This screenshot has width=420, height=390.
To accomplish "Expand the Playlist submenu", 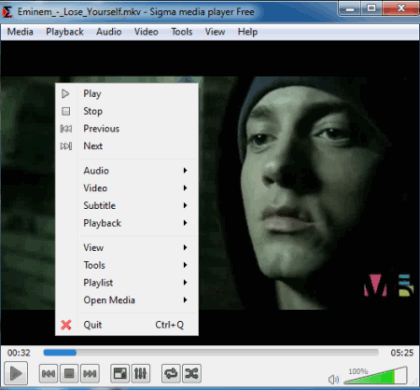I will coord(127,283).
